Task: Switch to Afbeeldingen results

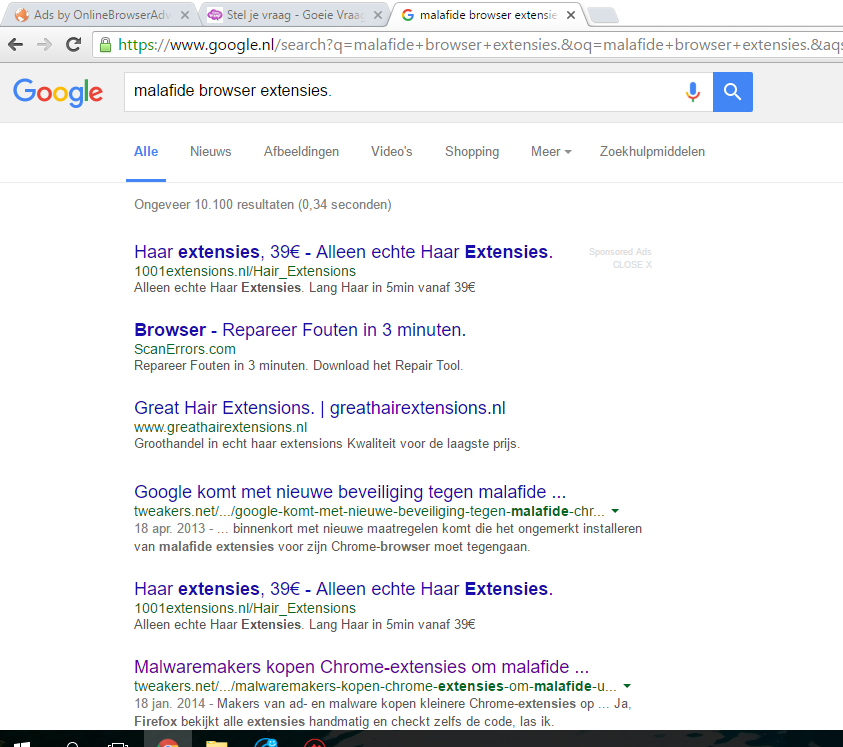Action: [x=301, y=152]
